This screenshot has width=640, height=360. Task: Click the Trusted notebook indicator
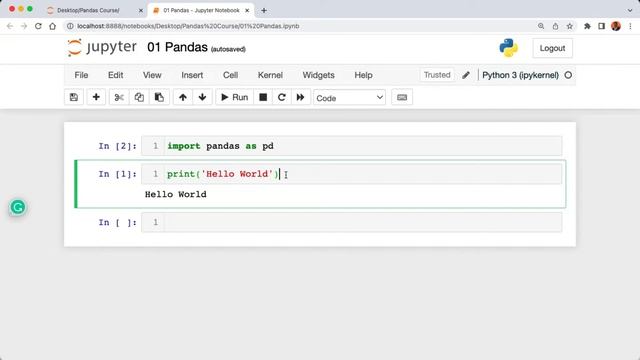437,75
